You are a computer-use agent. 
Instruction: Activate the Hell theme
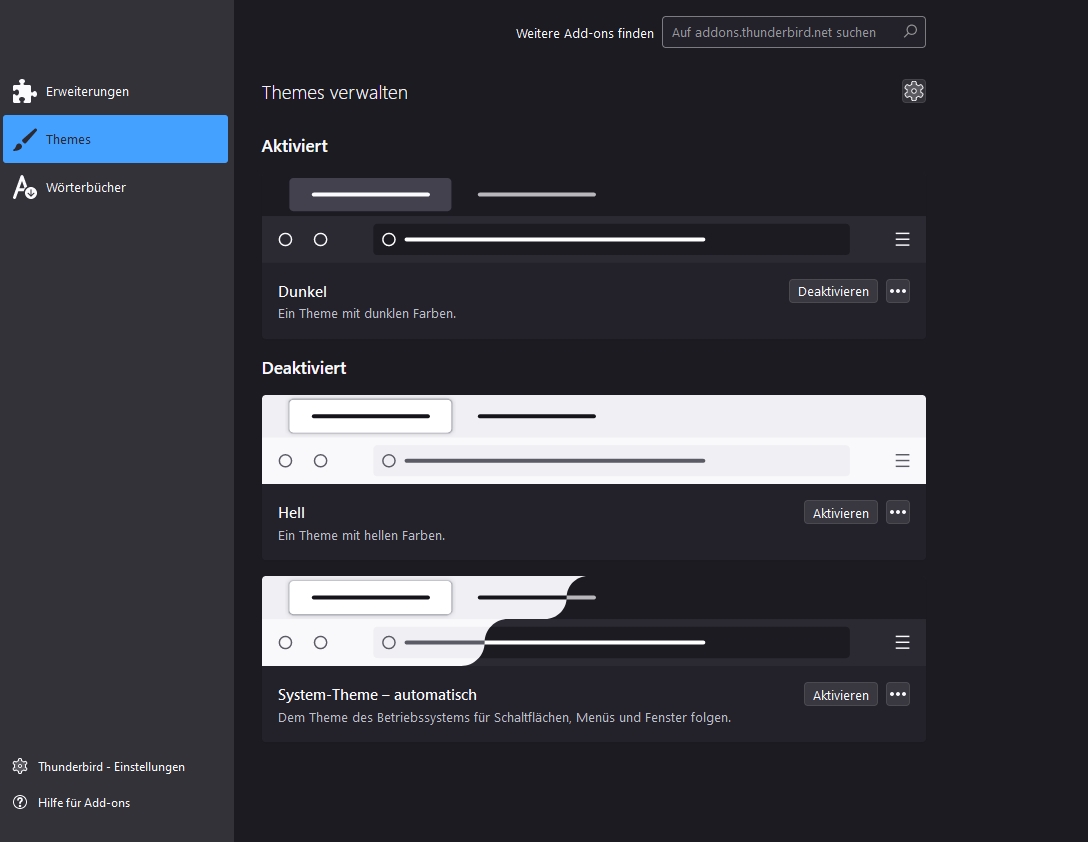(x=840, y=512)
